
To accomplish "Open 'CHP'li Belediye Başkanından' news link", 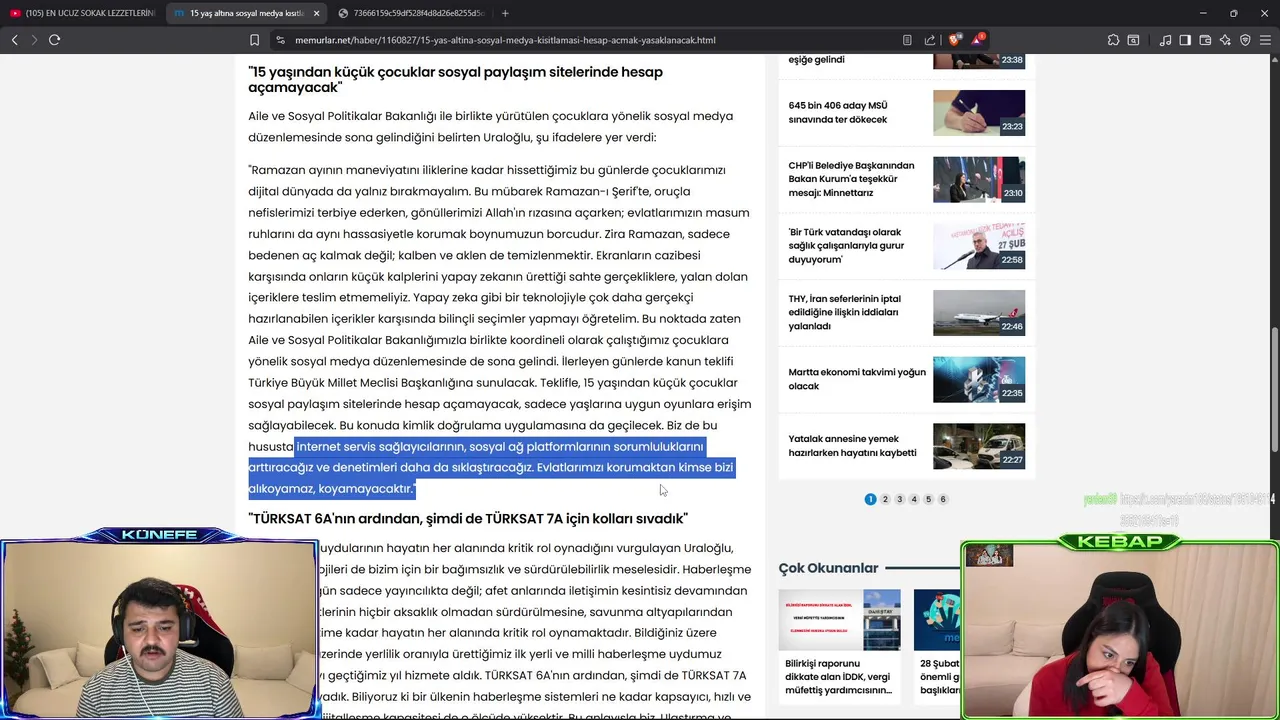I will click(x=851, y=179).
